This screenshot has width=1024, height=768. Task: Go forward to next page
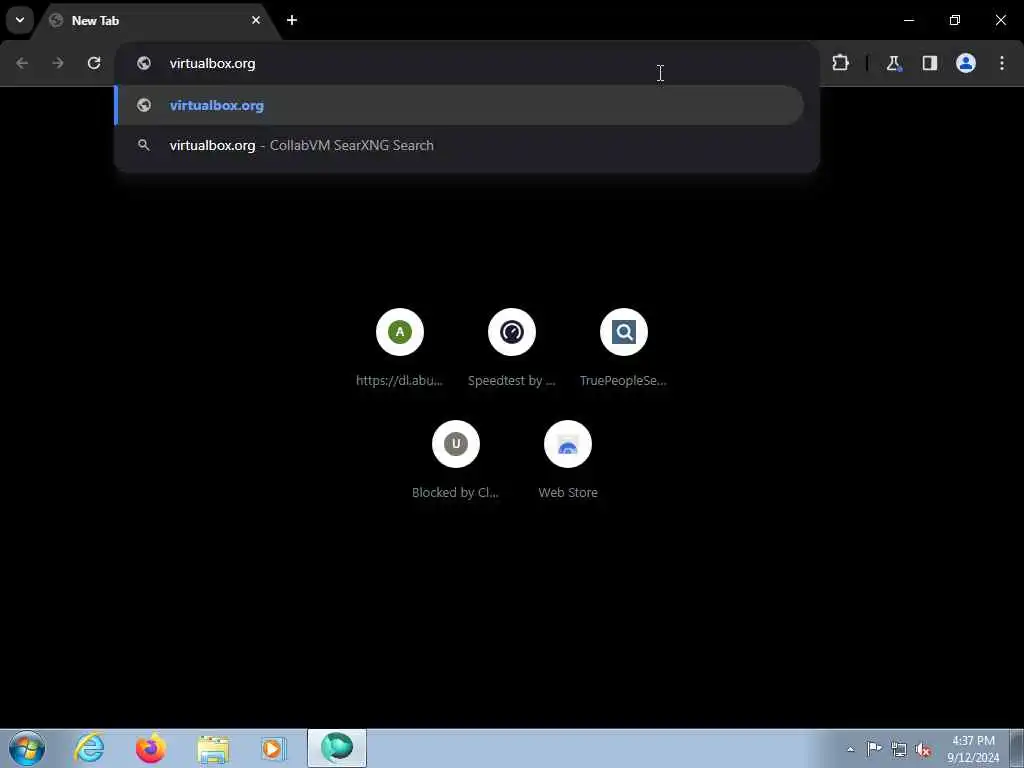pyautogui.click(x=58, y=63)
